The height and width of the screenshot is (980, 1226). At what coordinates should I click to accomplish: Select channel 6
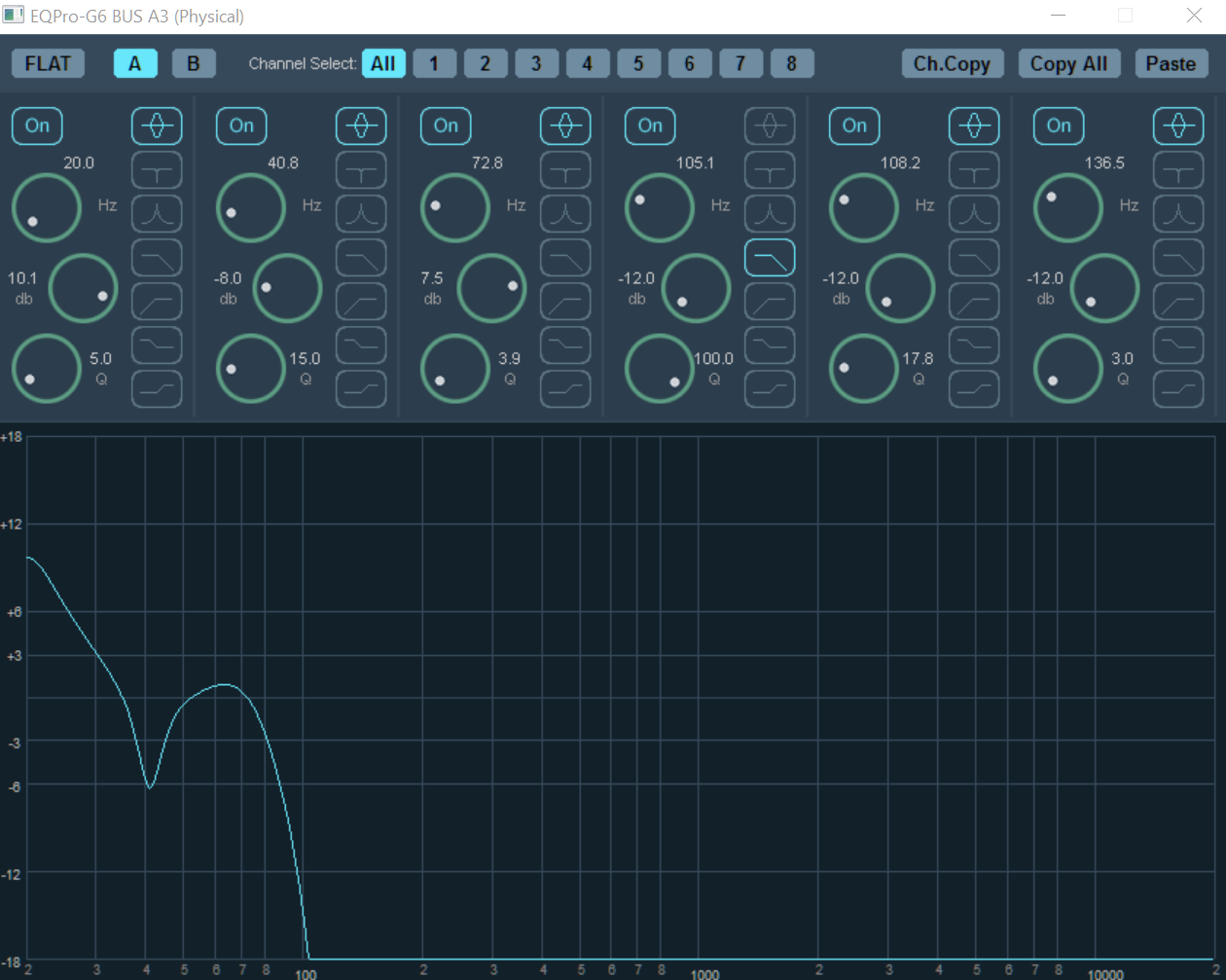click(690, 63)
